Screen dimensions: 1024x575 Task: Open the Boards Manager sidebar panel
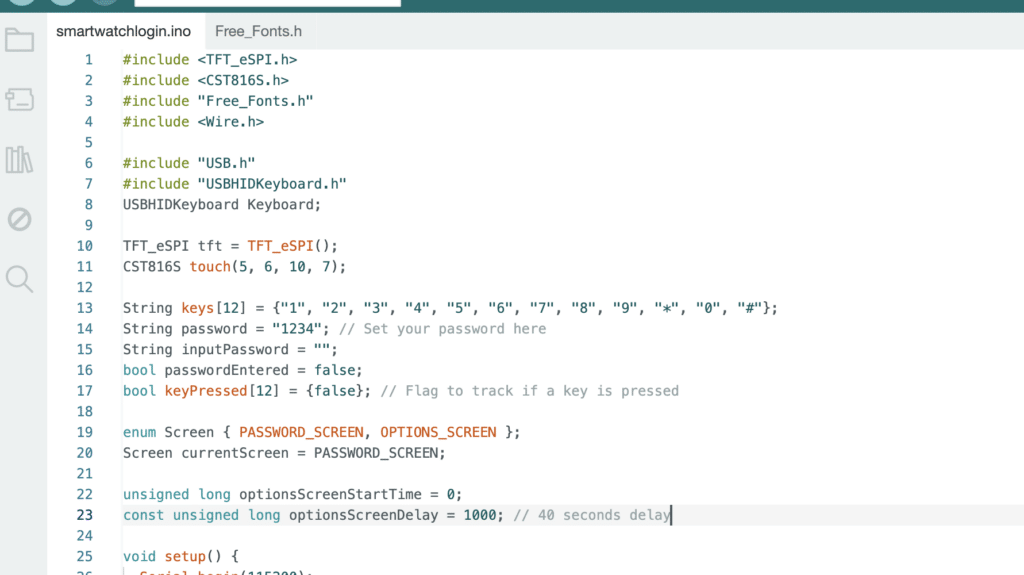click(x=19, y=99)
